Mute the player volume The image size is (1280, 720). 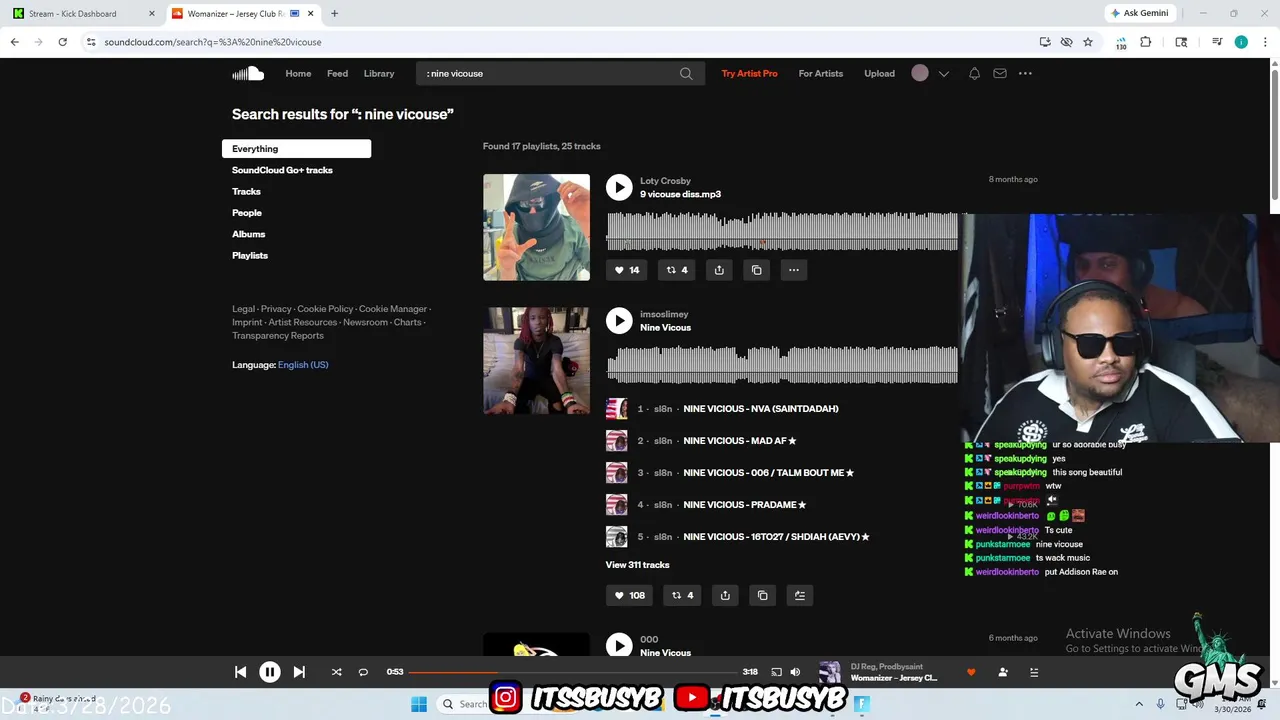[795, 672]
